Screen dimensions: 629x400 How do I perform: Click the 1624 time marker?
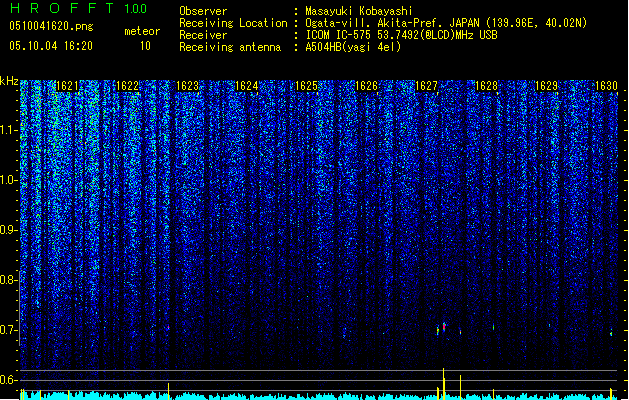[246, 86]
